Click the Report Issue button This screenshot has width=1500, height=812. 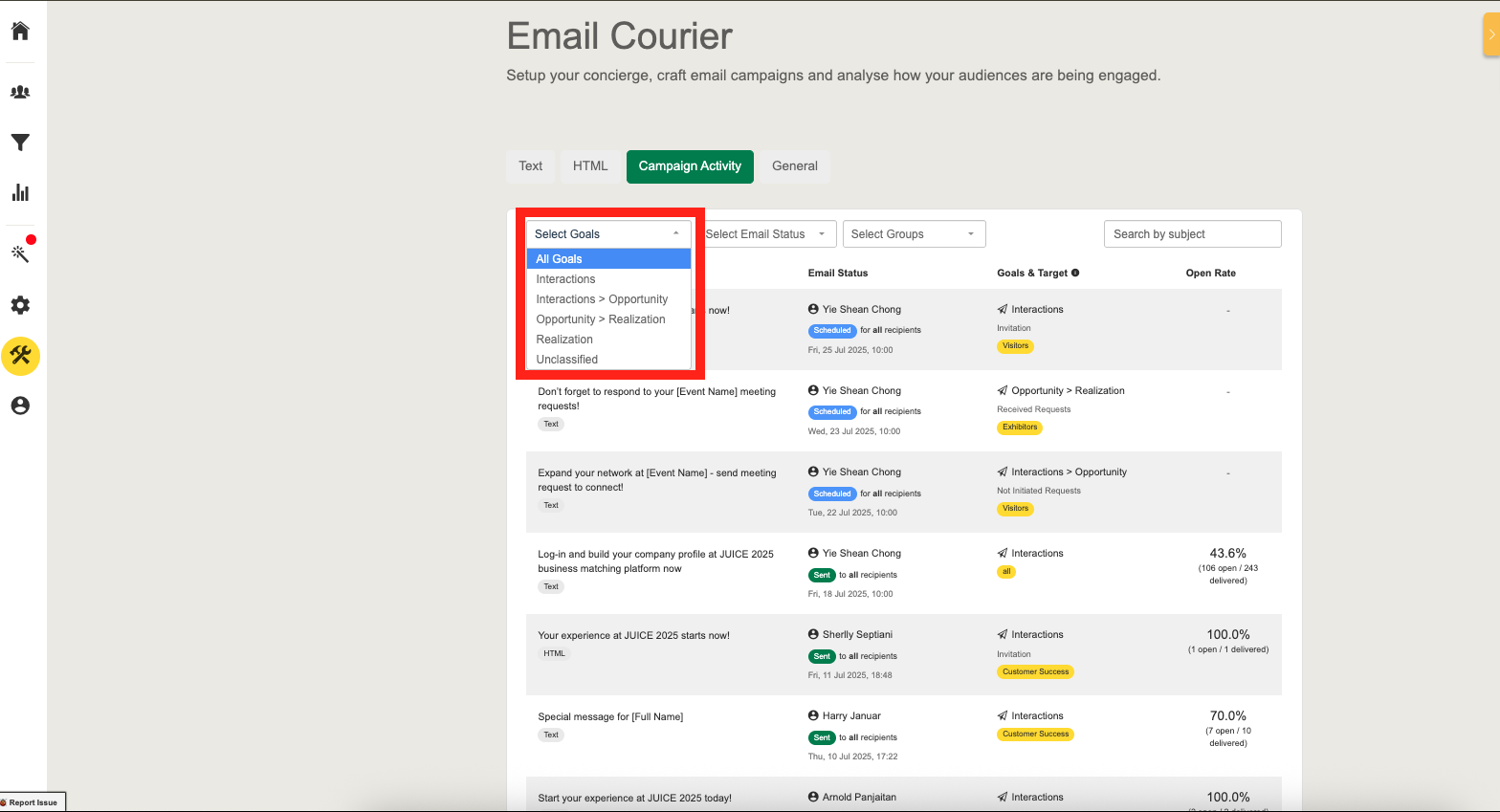[33, 802]
